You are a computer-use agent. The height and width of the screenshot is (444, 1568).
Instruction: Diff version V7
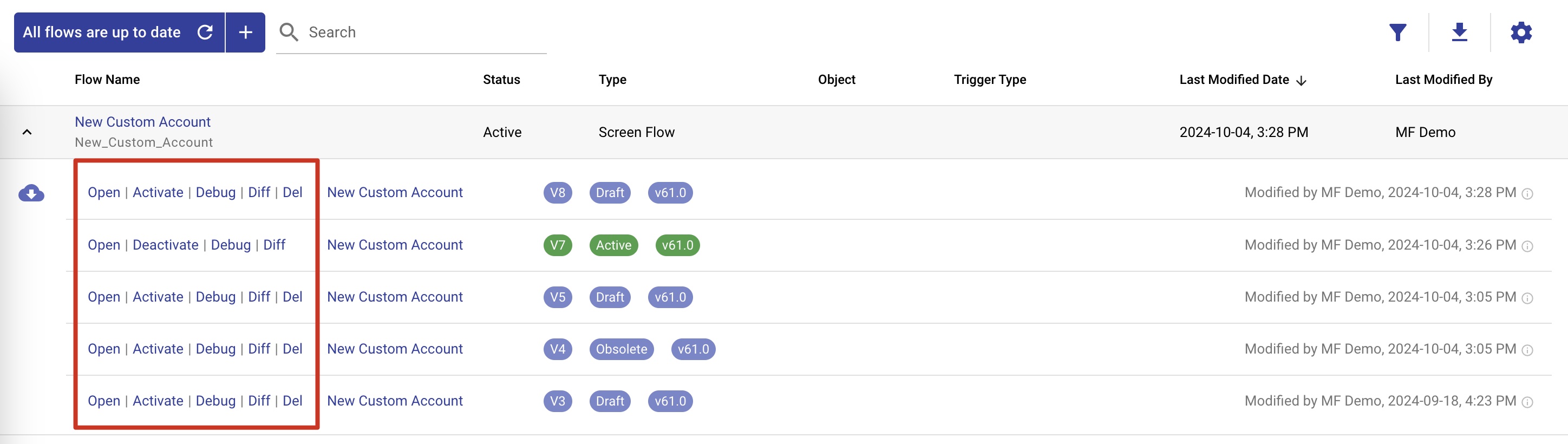tap(274, 245)
